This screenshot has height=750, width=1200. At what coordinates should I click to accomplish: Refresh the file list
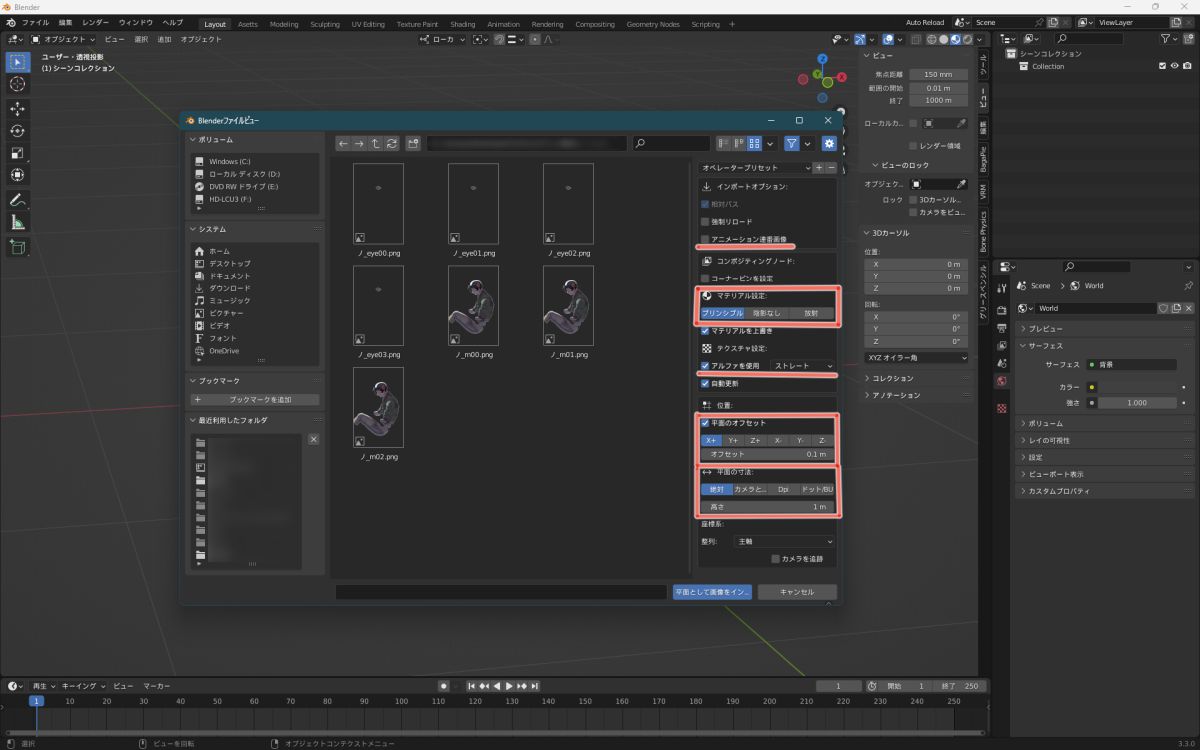(x=391, y=144)
